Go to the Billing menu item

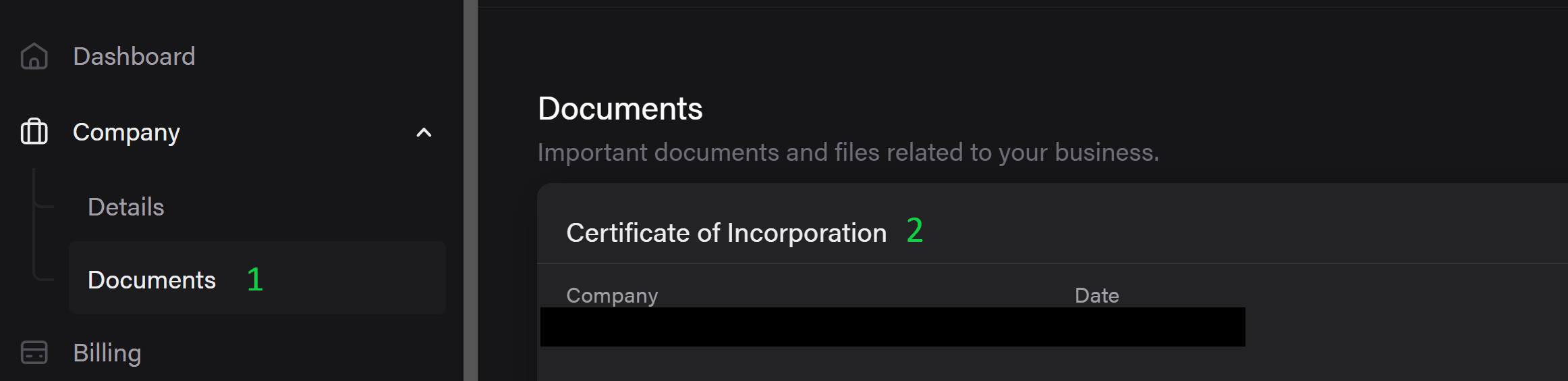[107, 353]
